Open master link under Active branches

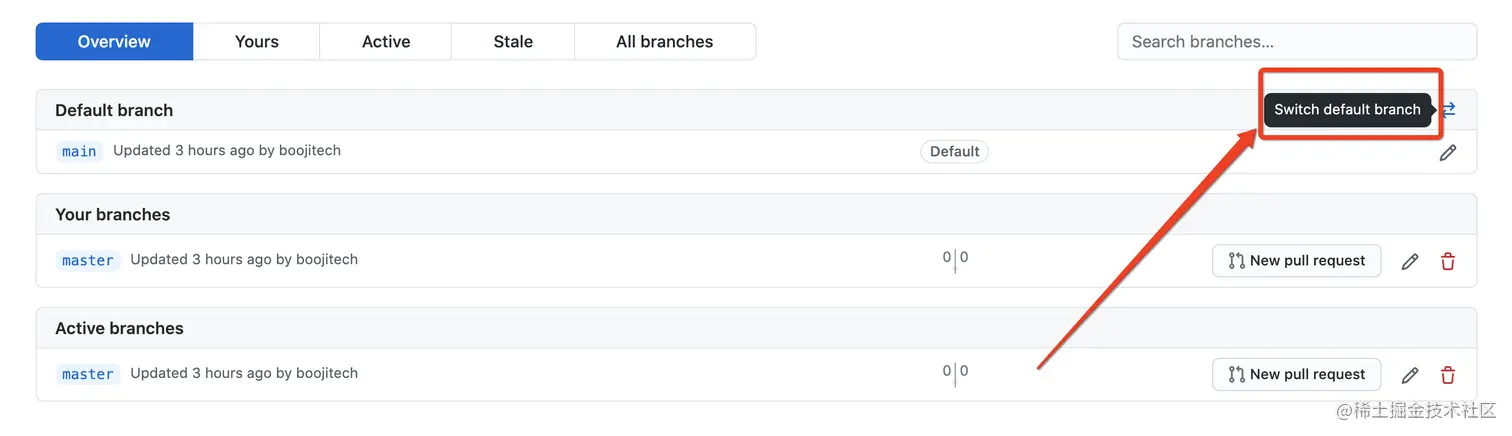pos(88,375)
